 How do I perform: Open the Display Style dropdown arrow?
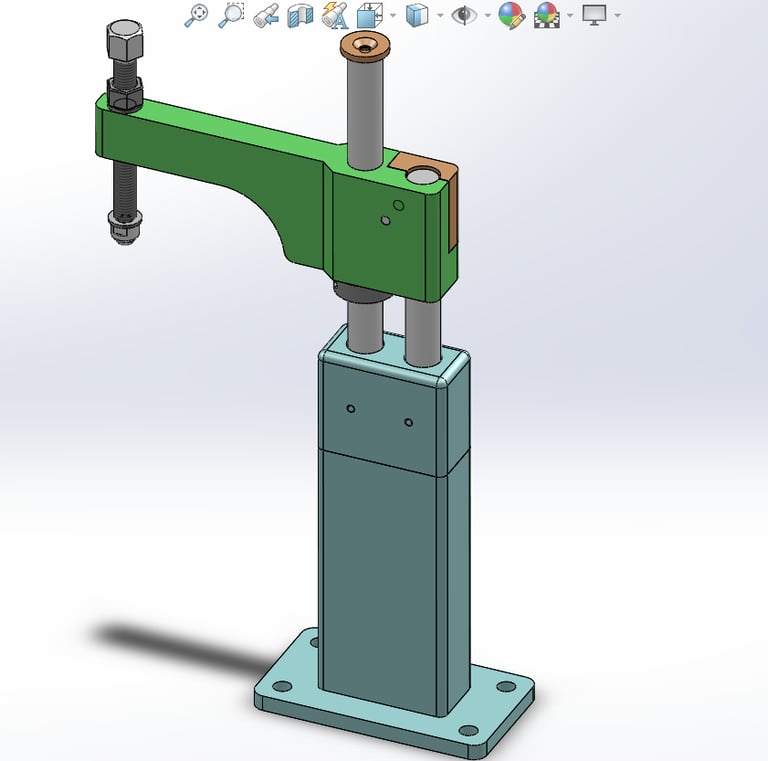coord(440,16)
